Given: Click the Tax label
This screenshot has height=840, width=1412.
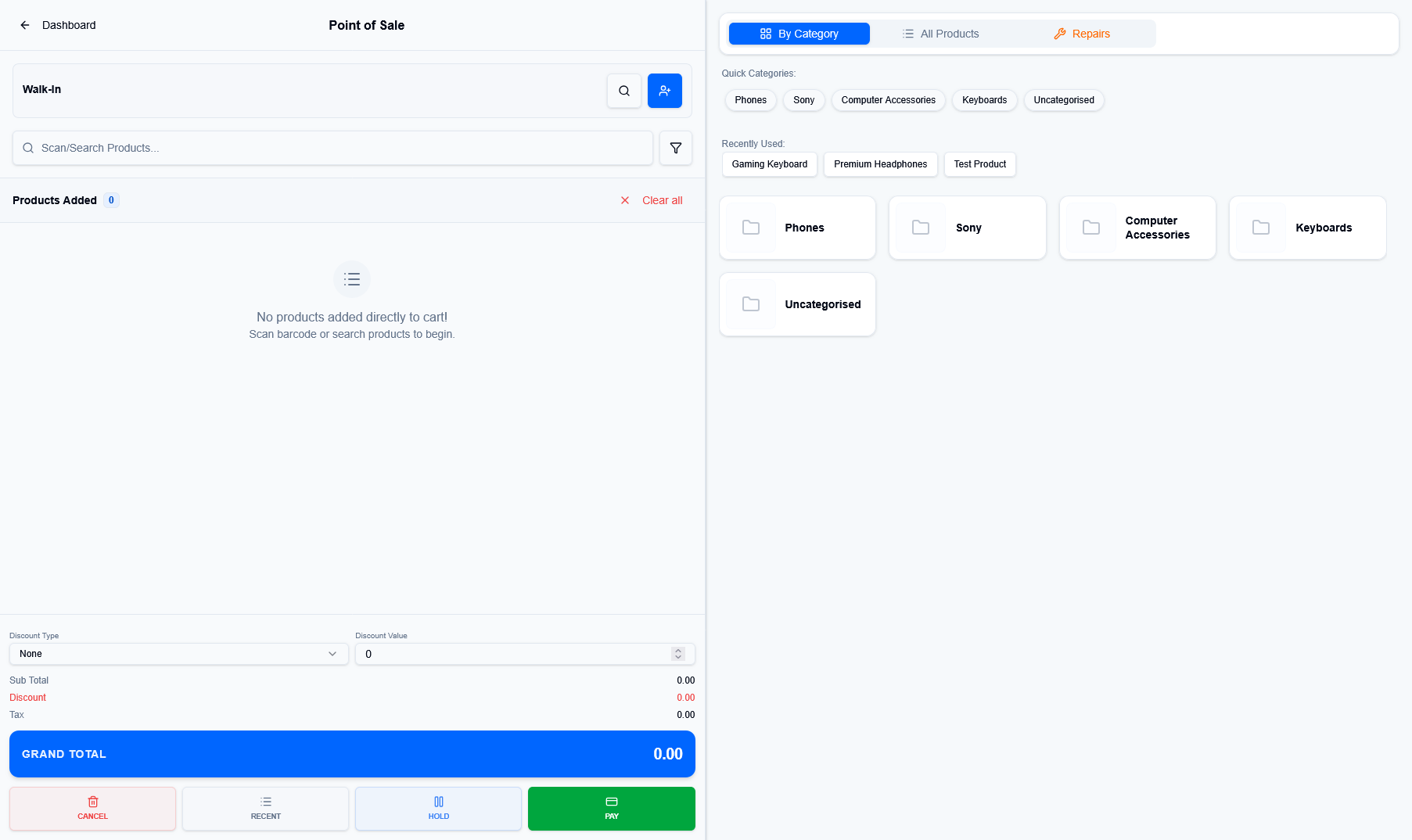Looking at the screenshot, I should click(x=16, y=715).
